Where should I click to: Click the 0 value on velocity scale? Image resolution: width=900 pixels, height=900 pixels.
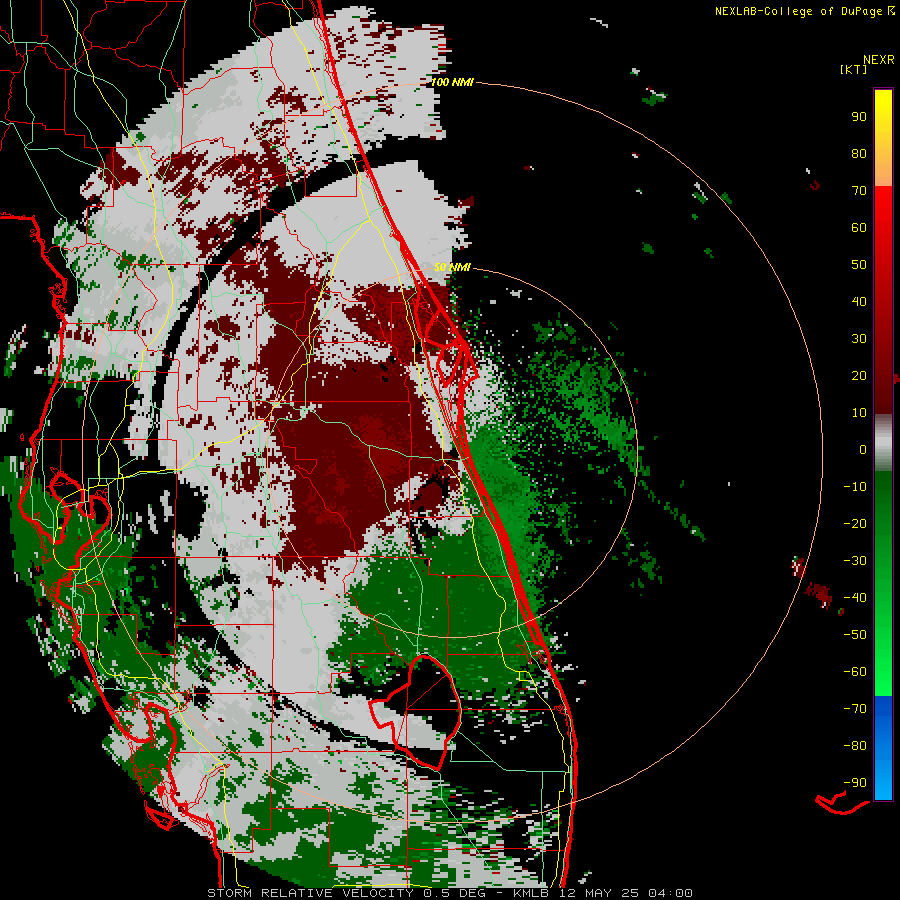[x=863, y=449]
